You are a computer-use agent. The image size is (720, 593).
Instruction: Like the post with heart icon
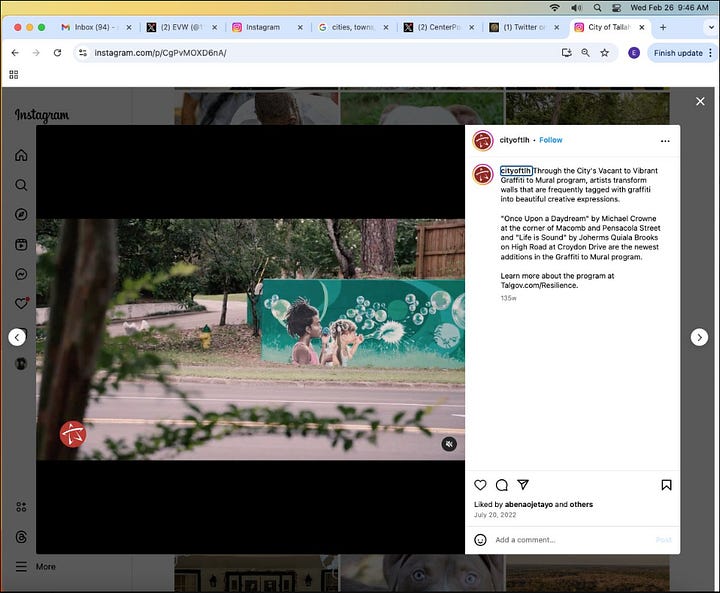click(x=480, y=485)
